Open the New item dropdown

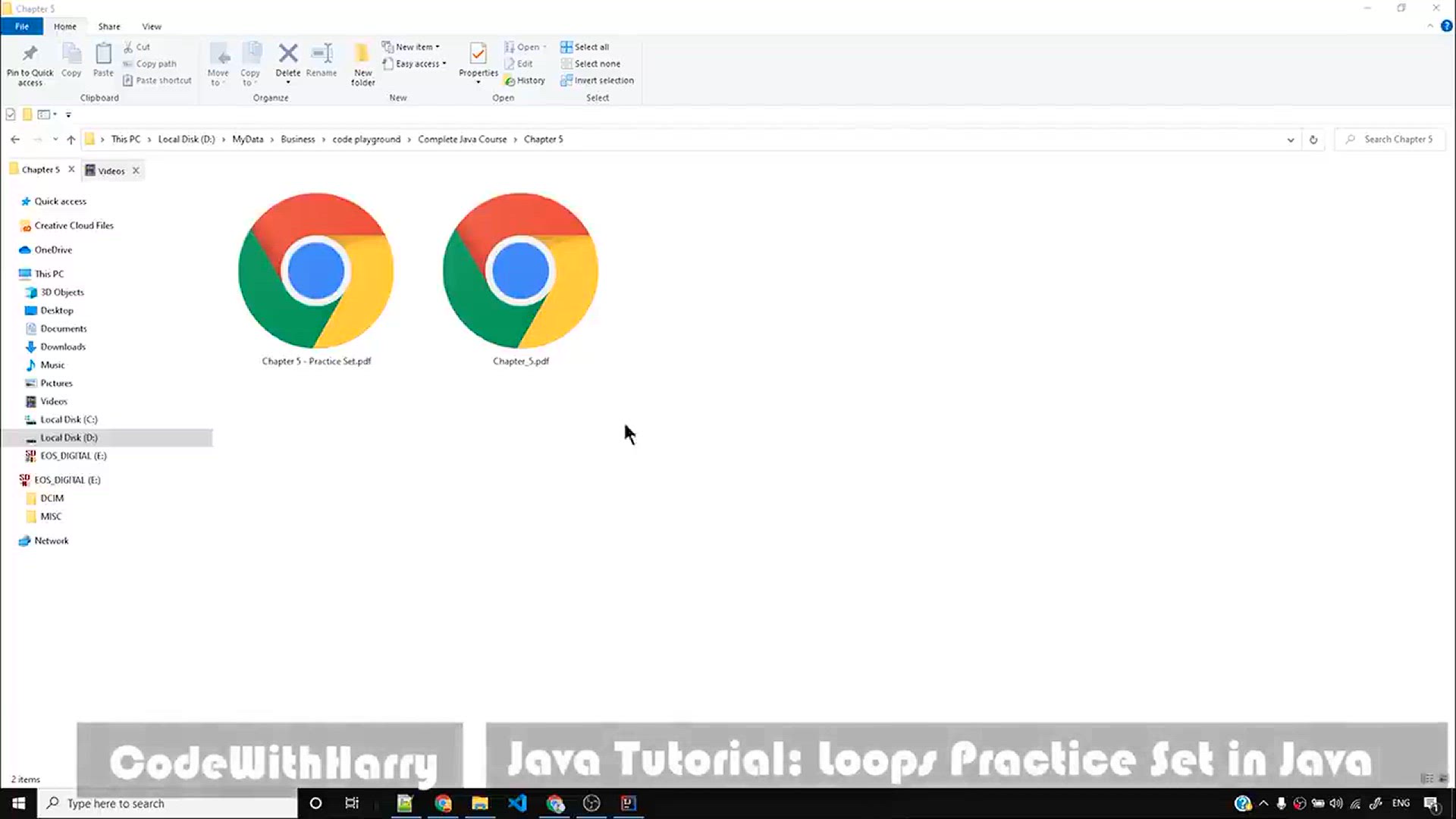(410, 47)
